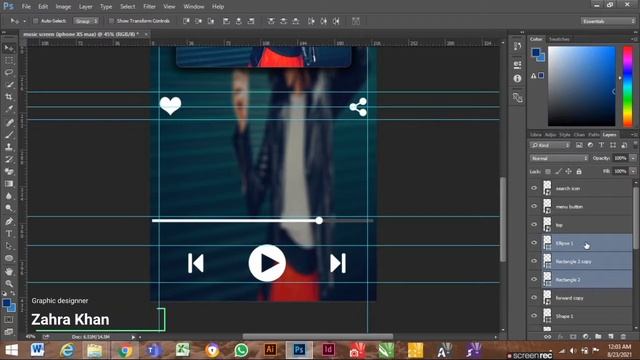Select the Ellipse shape tool
Screen dimensions: 640x360
(x=9, y=258)
